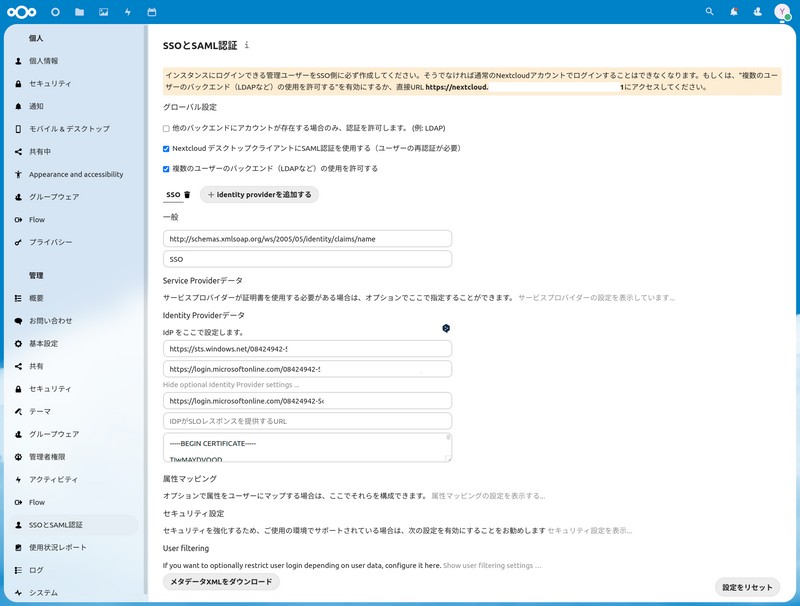This screenshot has height=606, width=800.
Task: Go to 使用状況レポート in admin sidebar
Action: [x=58, y=548]
